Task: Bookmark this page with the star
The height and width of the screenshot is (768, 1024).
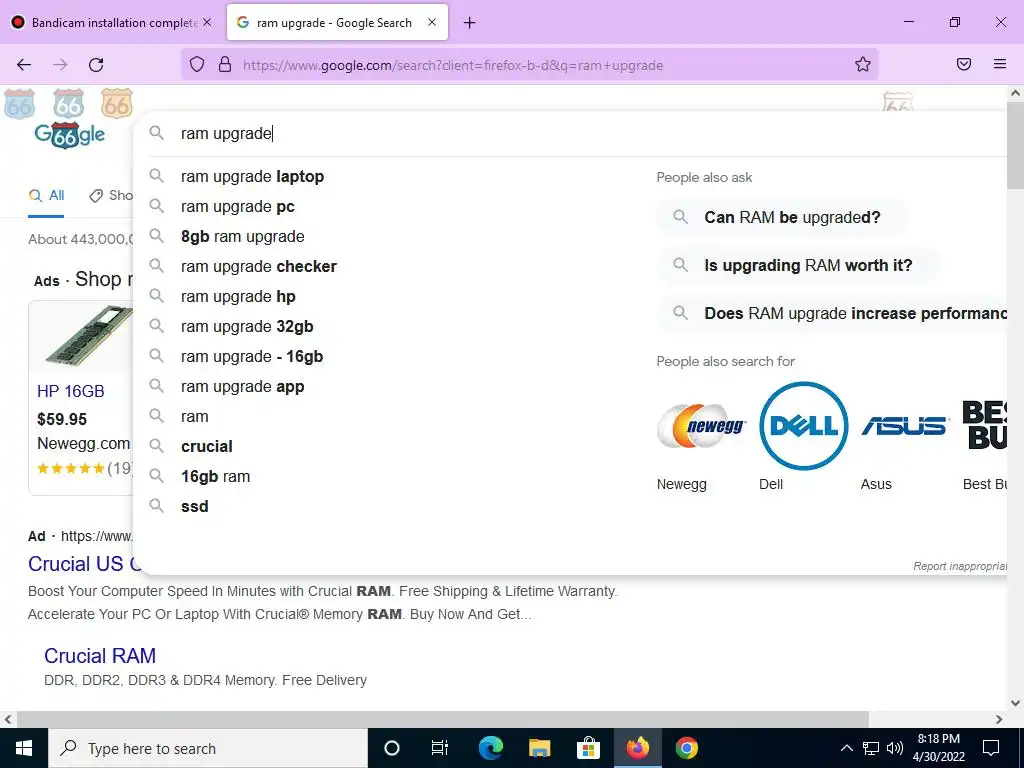Action: click(863, 64)
